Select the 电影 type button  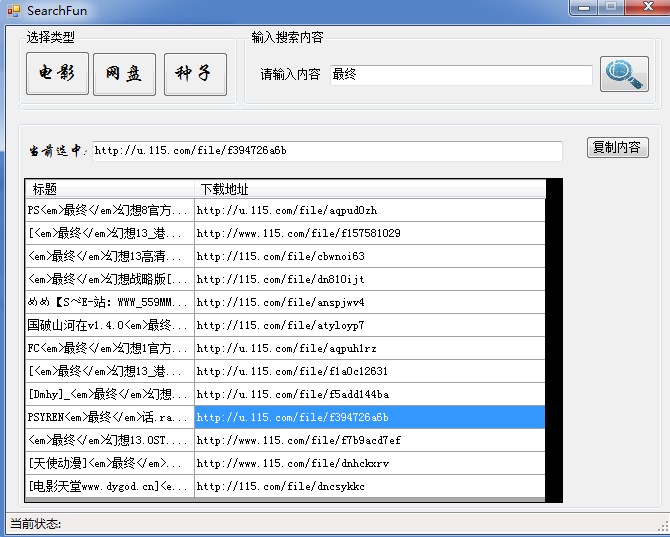pos(57,73)
